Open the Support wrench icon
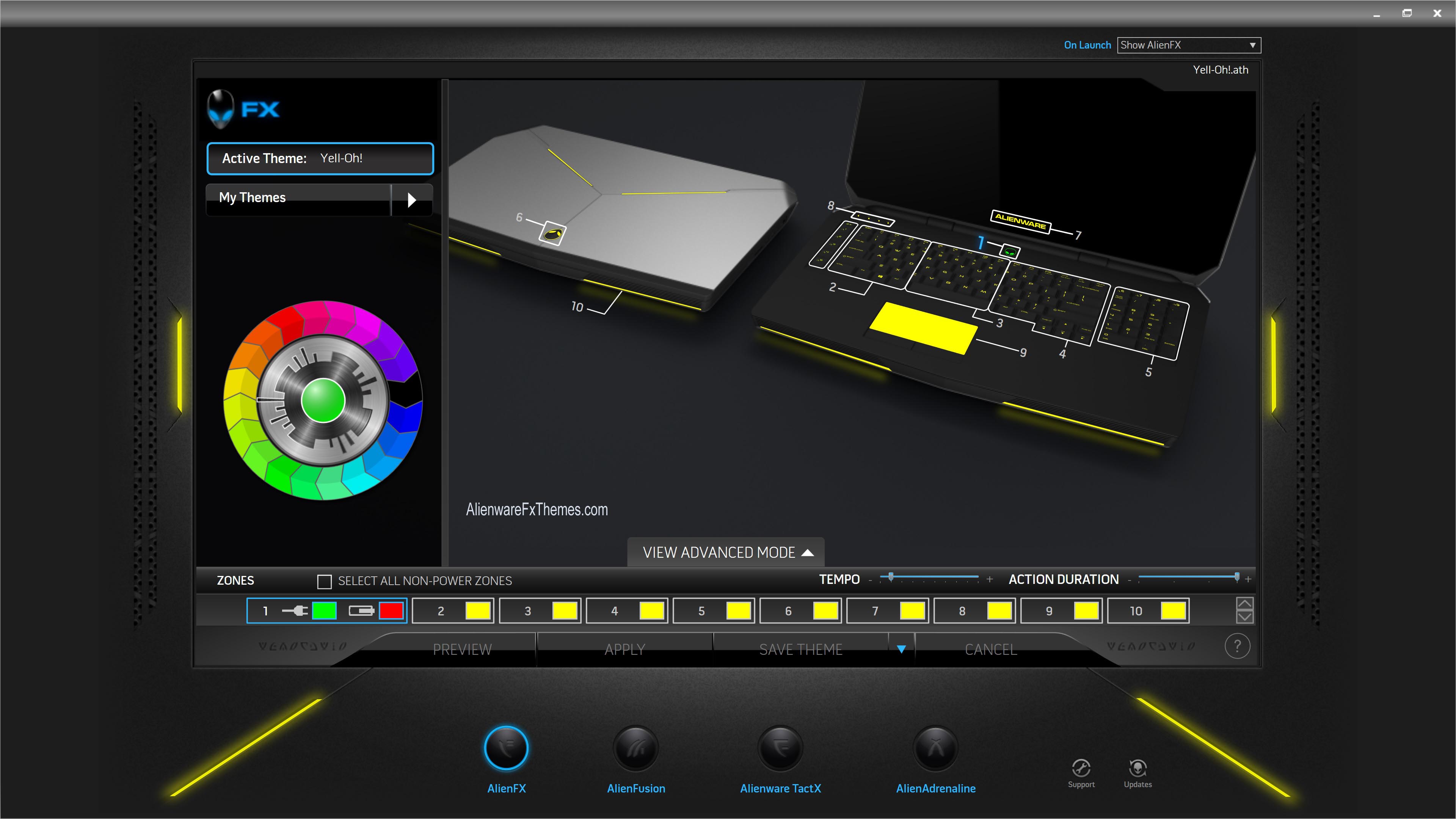Image resolution: width=1456 pixels, height=819 pixels. [1081, 767]
